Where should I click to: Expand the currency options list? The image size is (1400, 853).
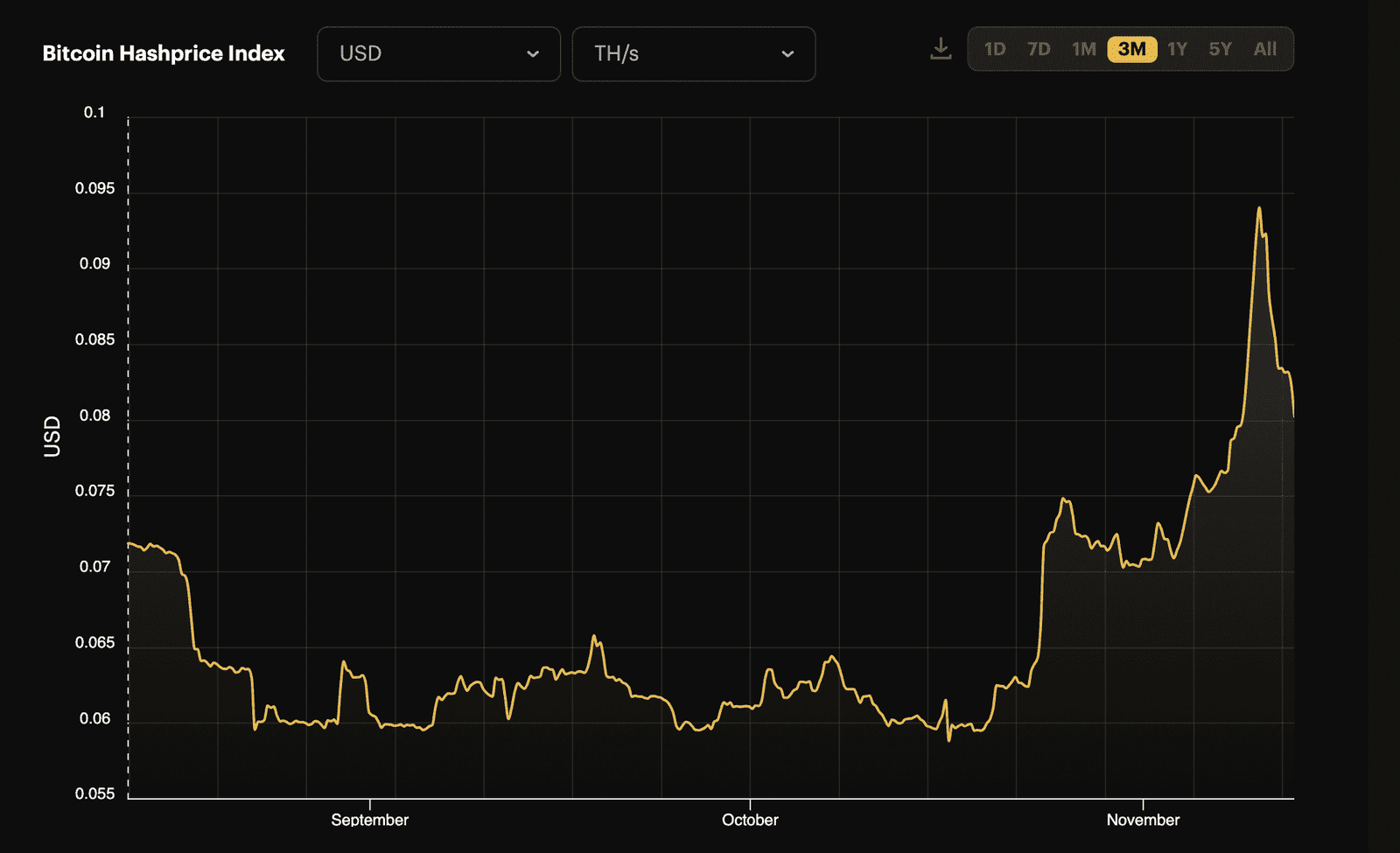point(437,53)
